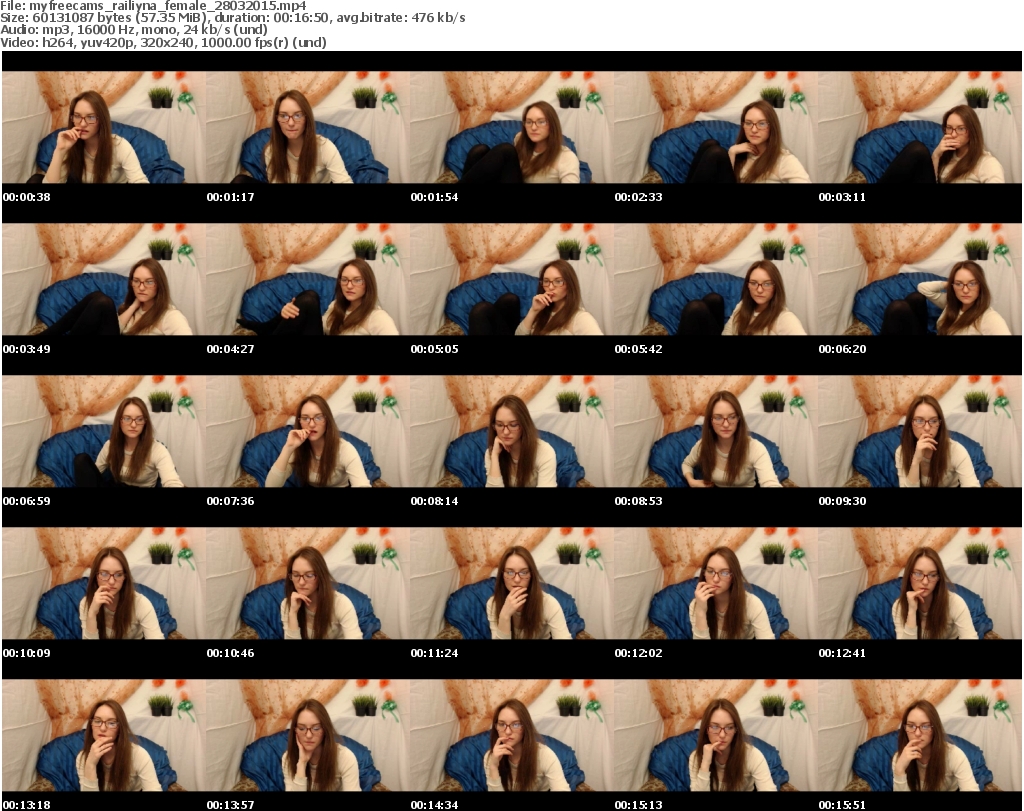Pick the video frame above 00:09:30

[920, 432]
